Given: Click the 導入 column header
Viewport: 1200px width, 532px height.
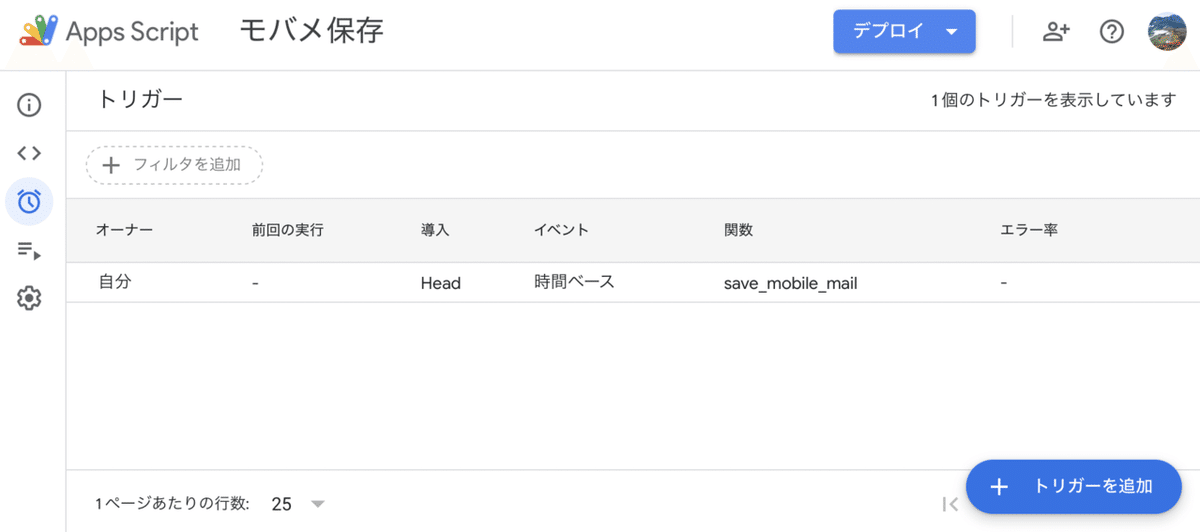Looking at the screenshot, I should (x=435, y=230).
